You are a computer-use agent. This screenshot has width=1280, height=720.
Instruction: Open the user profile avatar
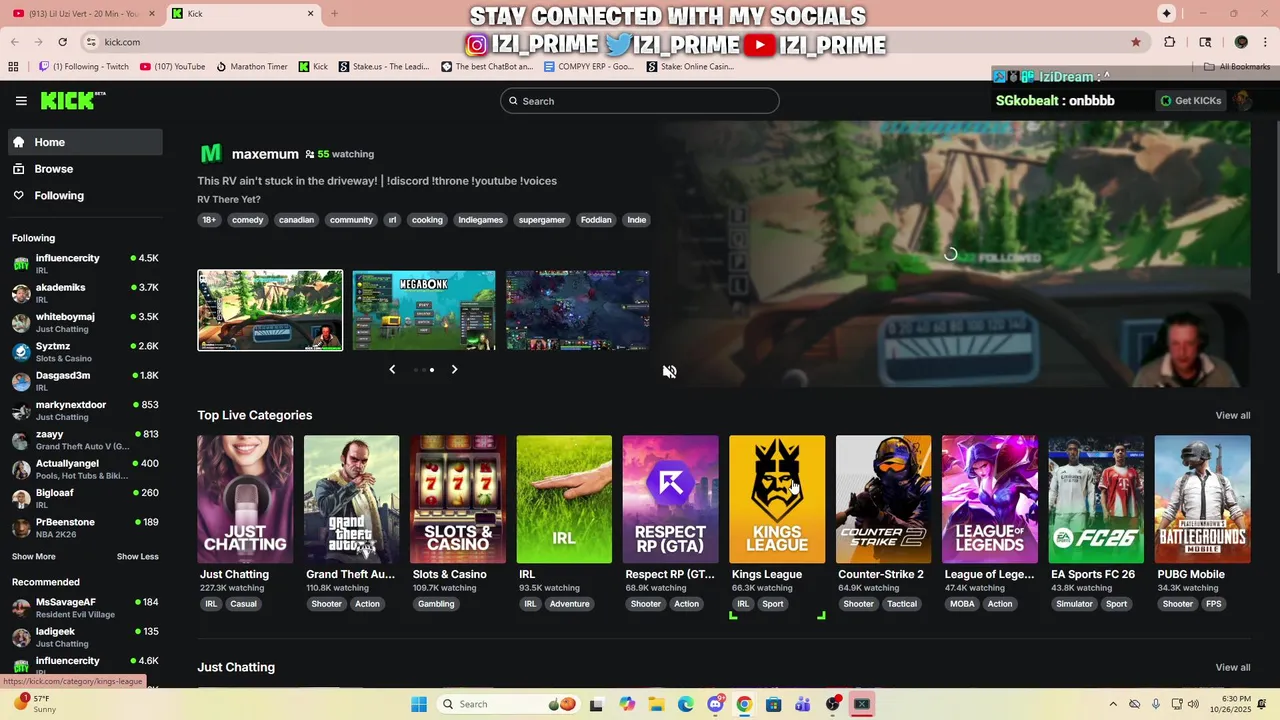1243,101
